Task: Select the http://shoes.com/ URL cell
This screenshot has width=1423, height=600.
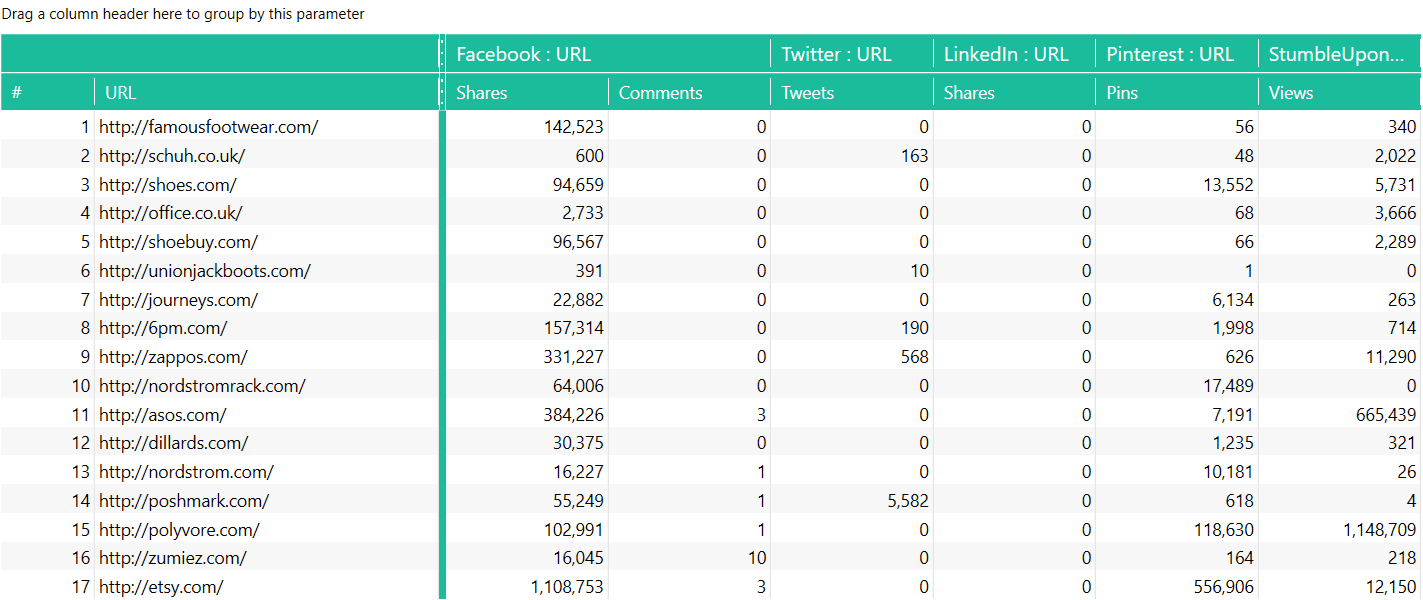Action: 266,185
